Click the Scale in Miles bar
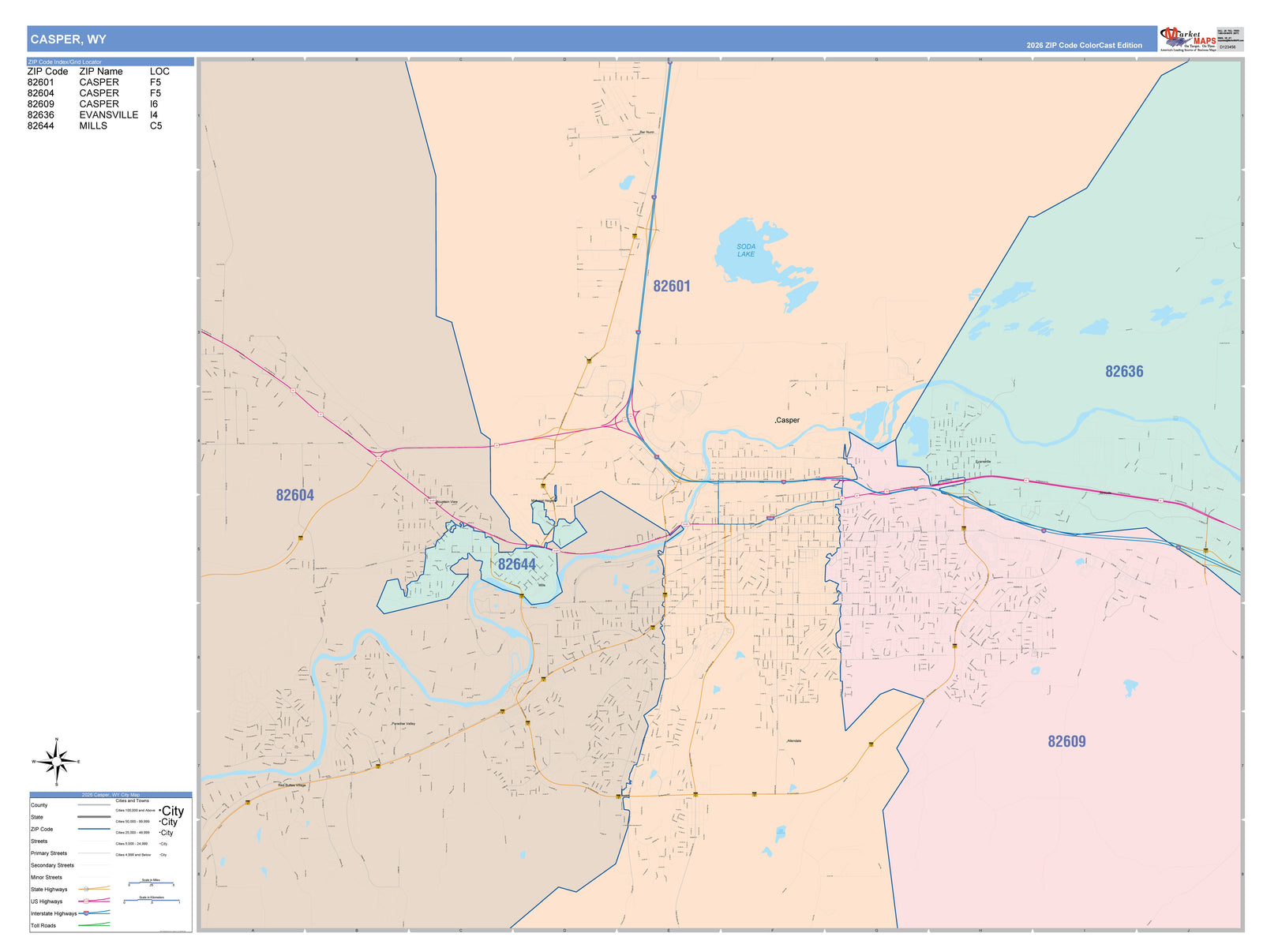The image size is (1263, 952). click(x=151, y=883)
